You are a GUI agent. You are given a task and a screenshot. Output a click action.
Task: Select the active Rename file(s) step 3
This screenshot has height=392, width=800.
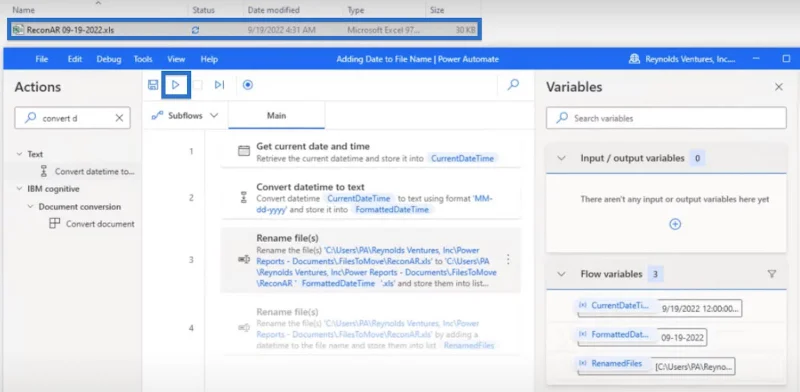(370, 260)
